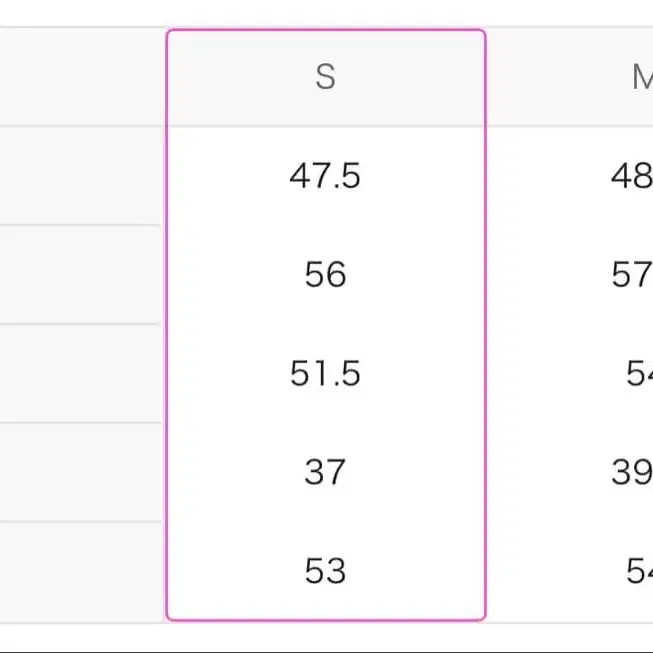Click the row label cell beside 53
653x653 pixels.
82,572
